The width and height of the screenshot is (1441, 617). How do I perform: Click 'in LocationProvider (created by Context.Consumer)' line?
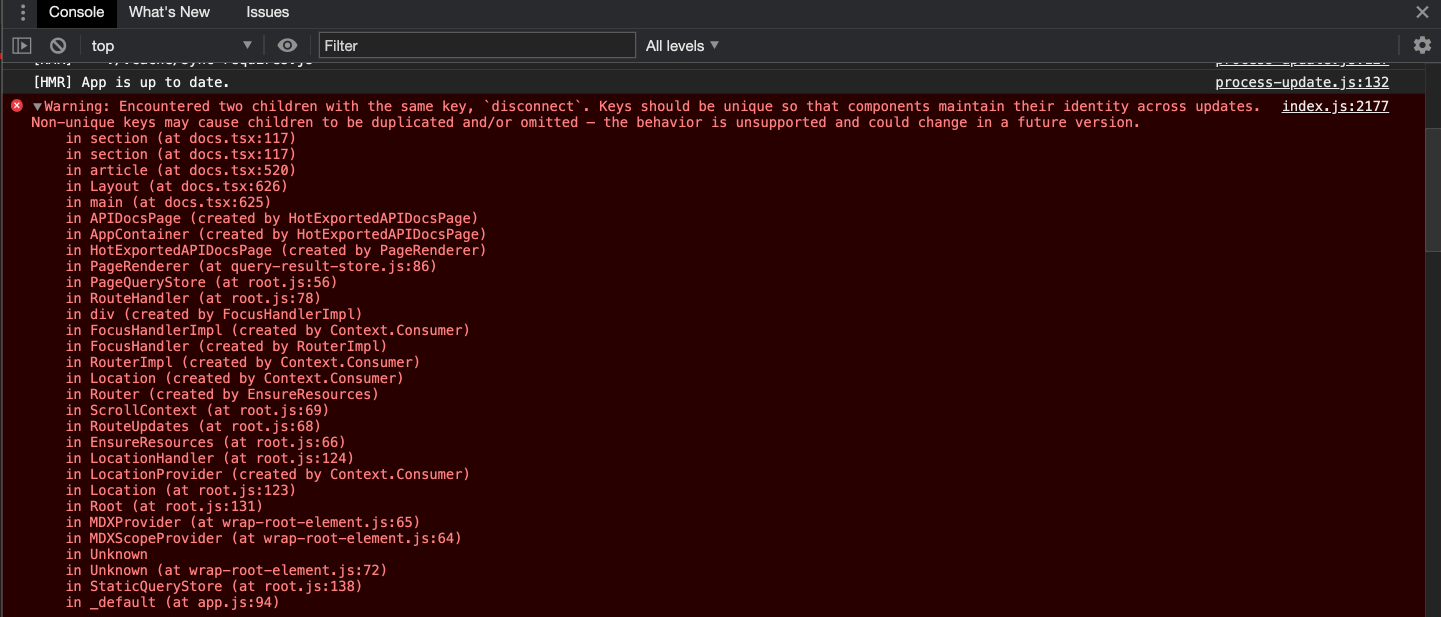click(x=268, y=474)
